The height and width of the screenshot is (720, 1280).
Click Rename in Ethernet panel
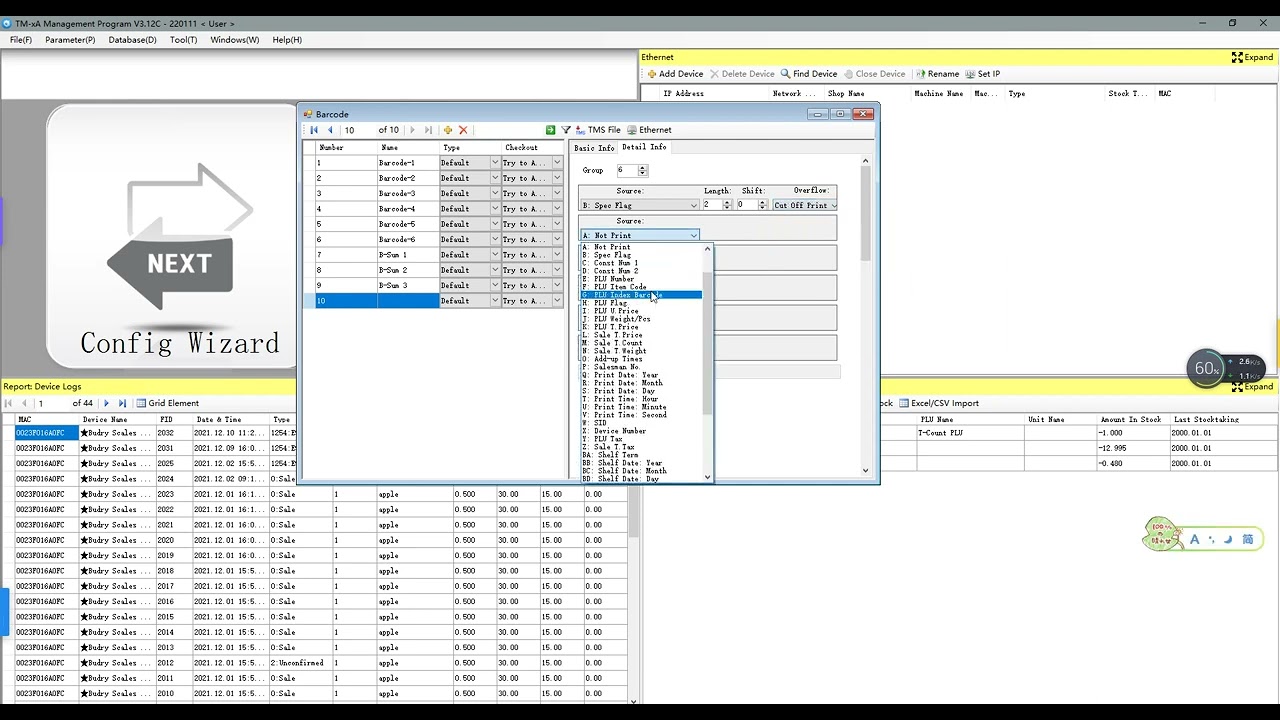tap(937, 74)
